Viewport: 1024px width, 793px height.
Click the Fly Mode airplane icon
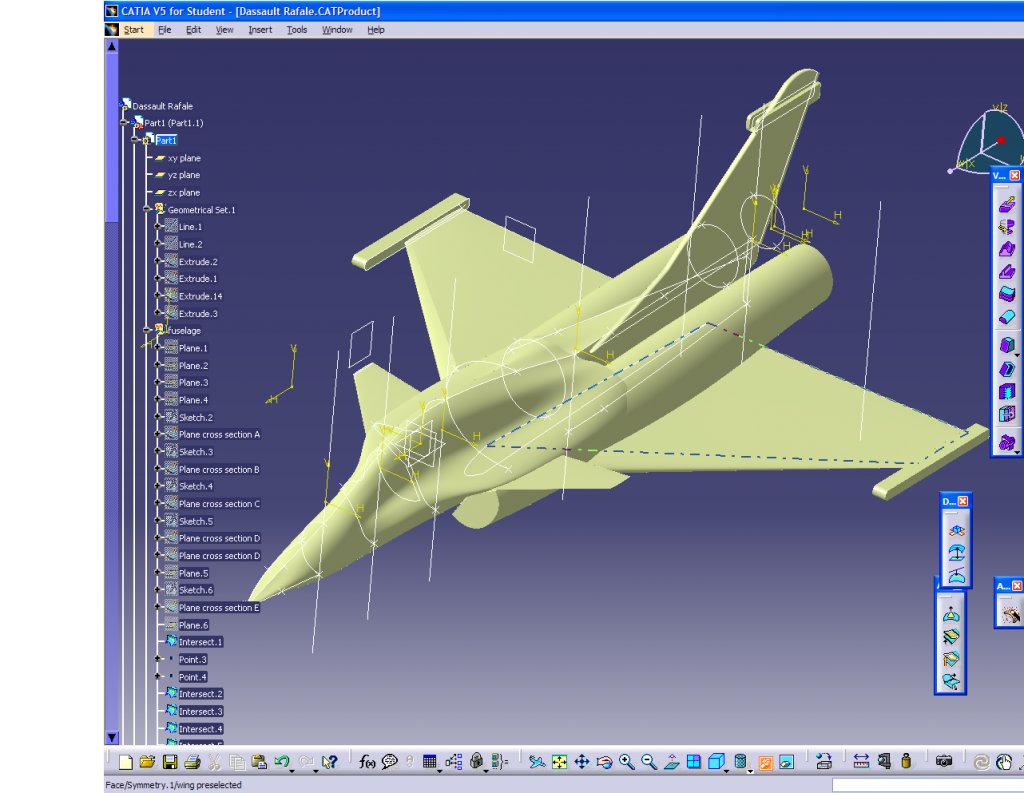pos(537,762)
